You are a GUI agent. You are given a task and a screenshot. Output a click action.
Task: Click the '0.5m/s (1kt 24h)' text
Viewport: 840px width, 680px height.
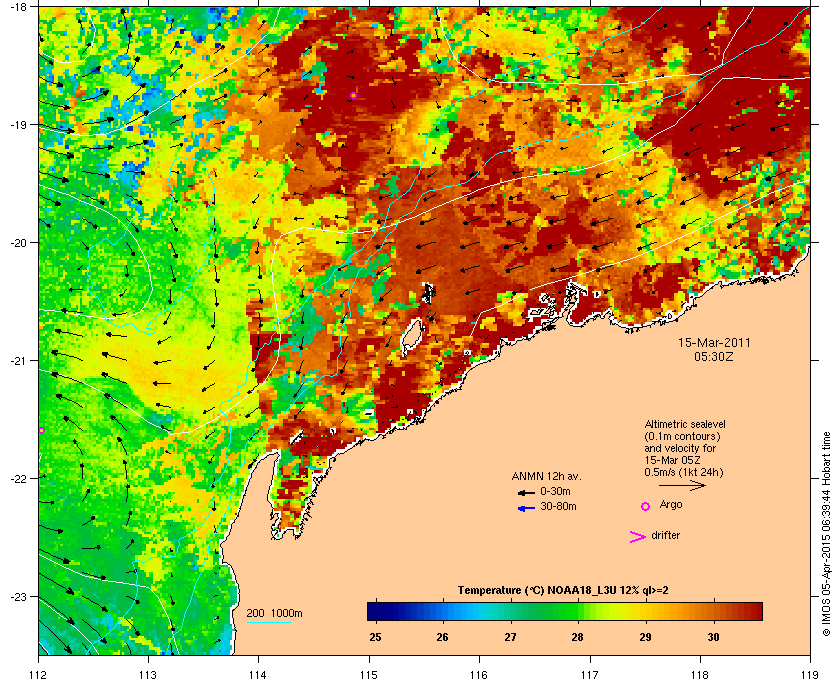(x=684, y=473)
